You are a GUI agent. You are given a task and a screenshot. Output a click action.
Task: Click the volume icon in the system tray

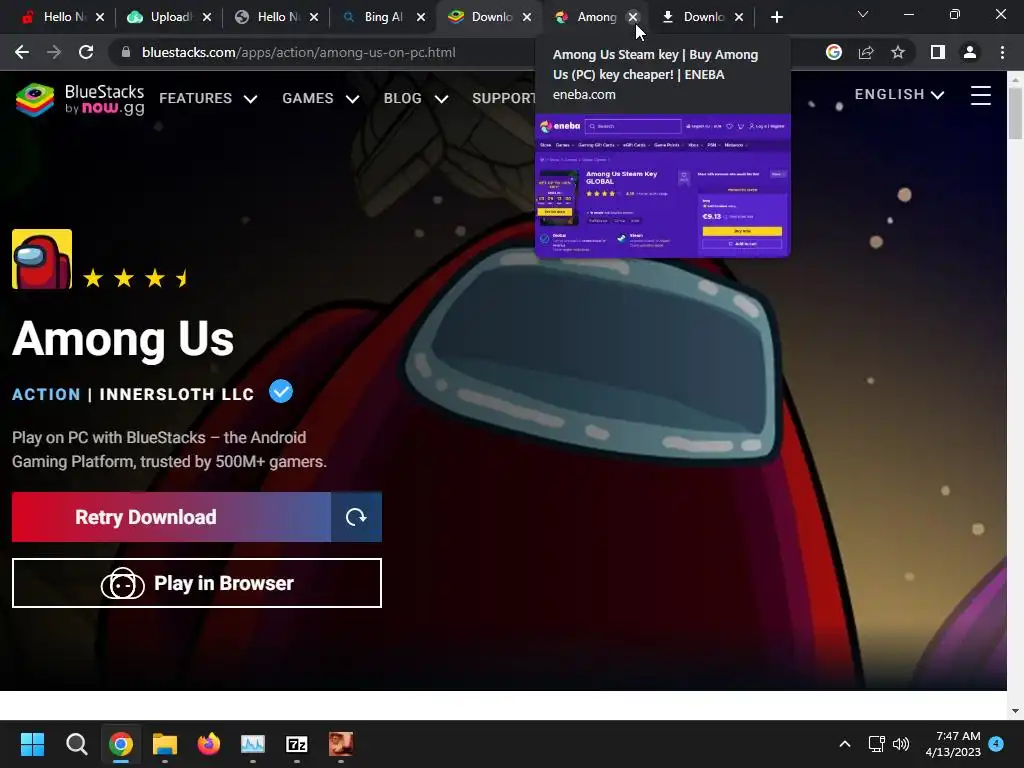[901, 744]
